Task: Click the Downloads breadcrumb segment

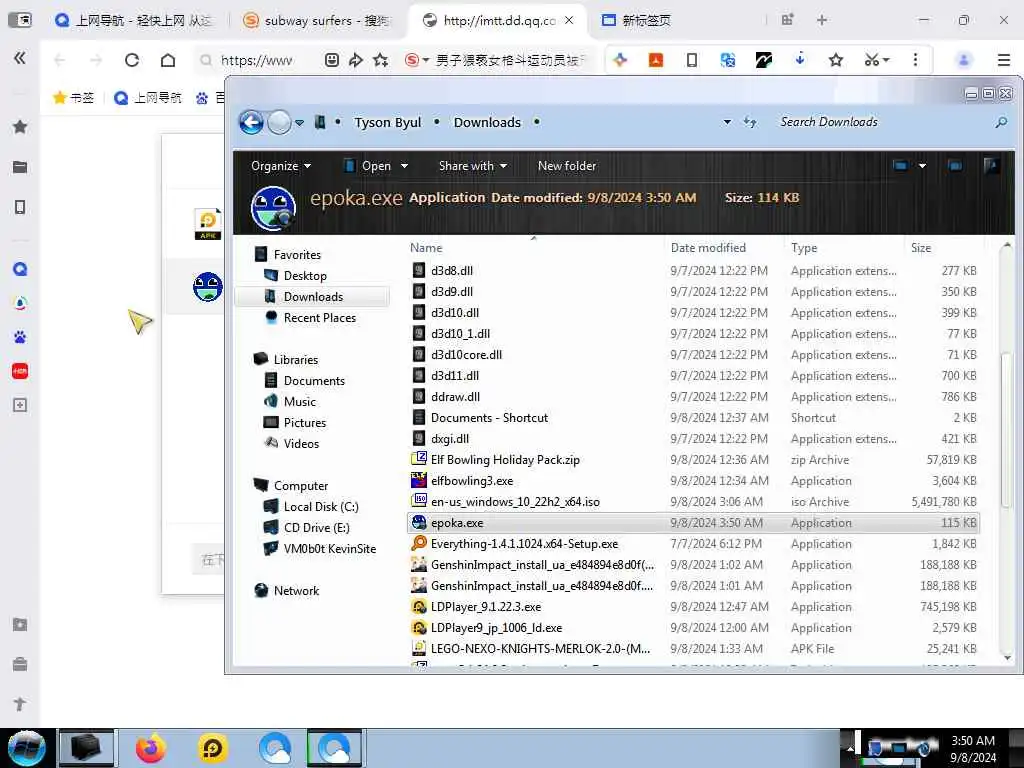Action: 487,122
